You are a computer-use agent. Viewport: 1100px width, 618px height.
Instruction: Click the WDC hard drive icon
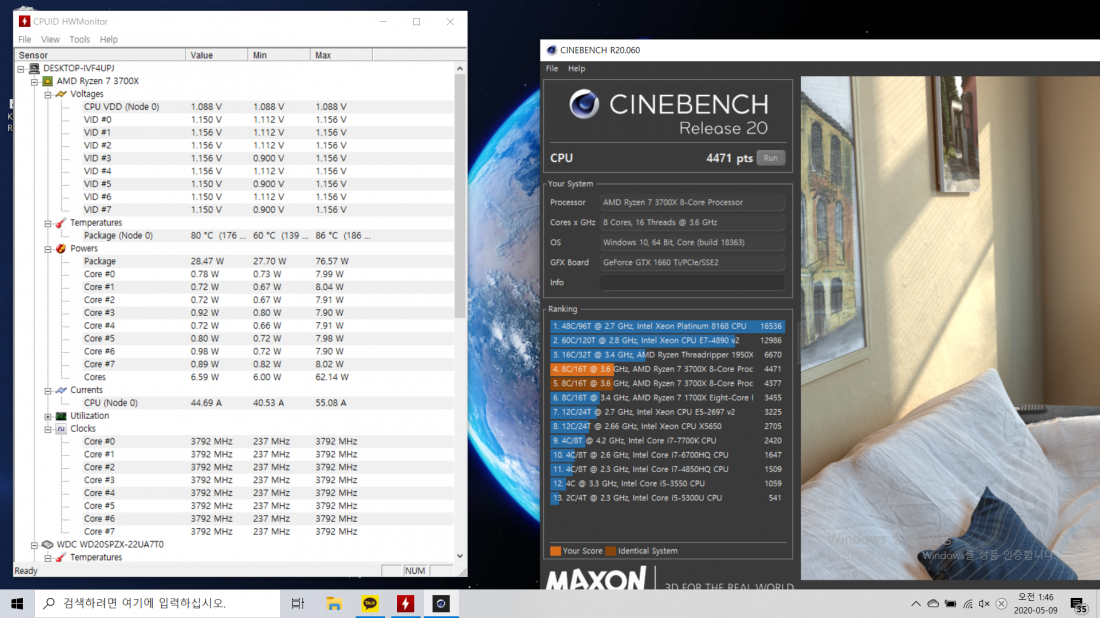click(x=48, y=545)
